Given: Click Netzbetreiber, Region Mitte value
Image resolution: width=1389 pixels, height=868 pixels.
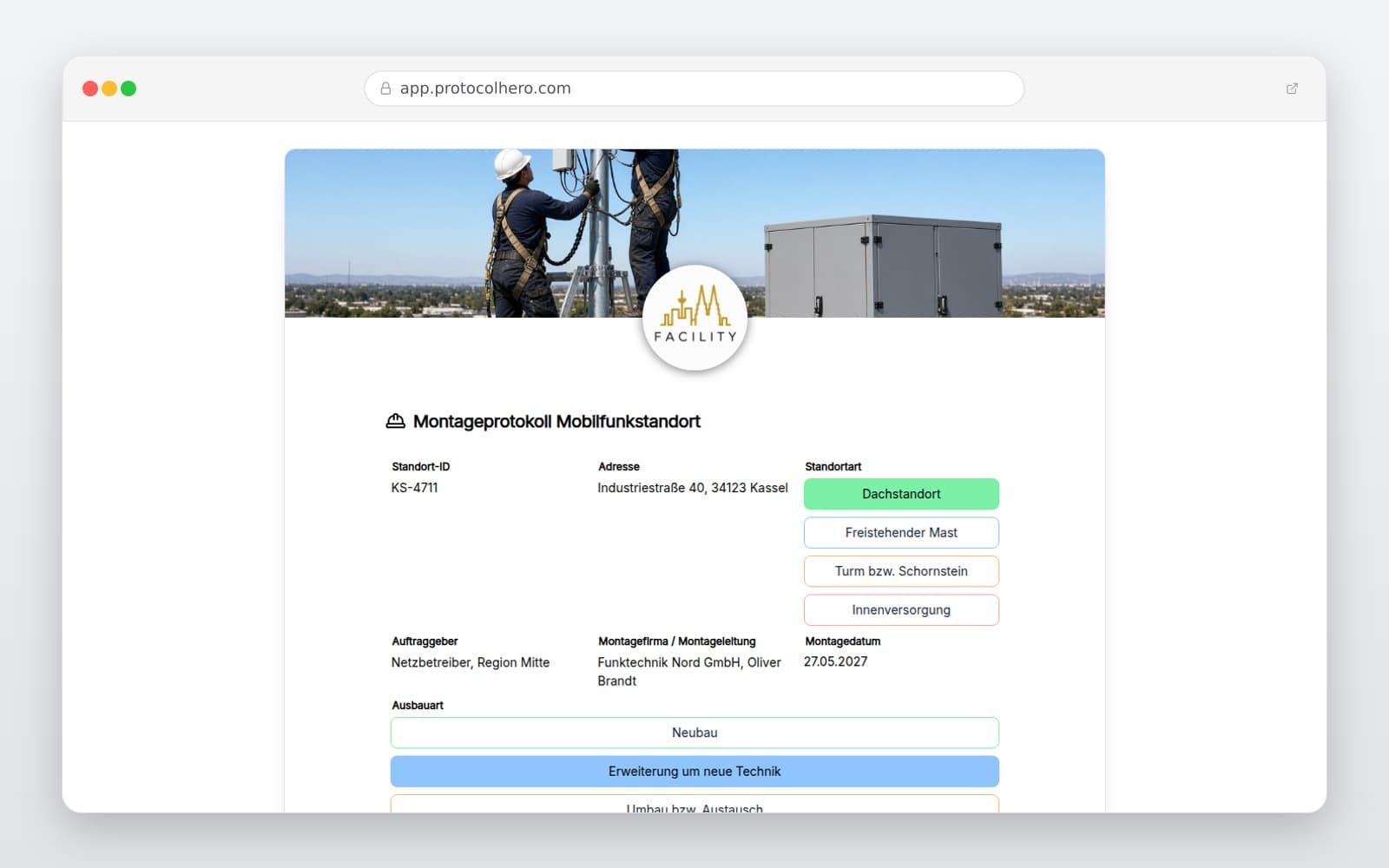Looking at the screenshot, I should (x=471, y=662).
